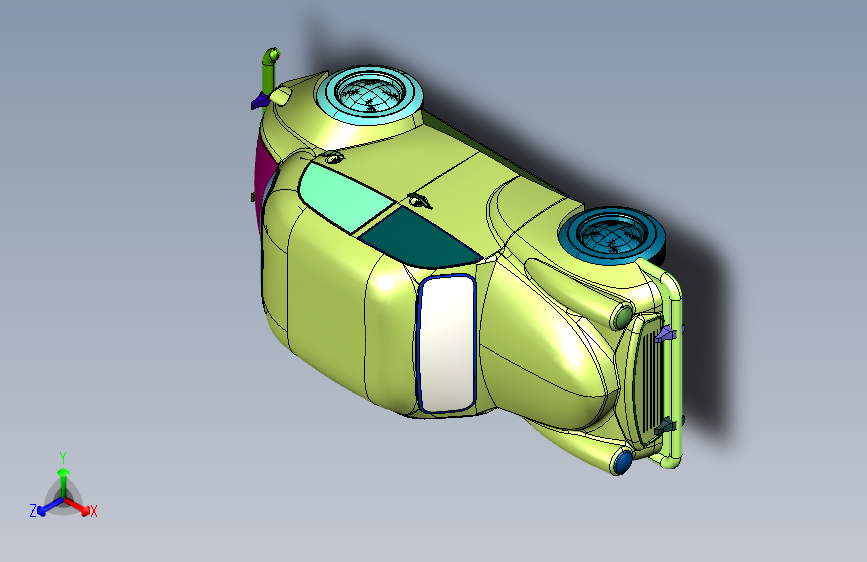Viewport: 867px width, 562px height.
Task: Select the dark teal window pane
Action: point(420,239)
